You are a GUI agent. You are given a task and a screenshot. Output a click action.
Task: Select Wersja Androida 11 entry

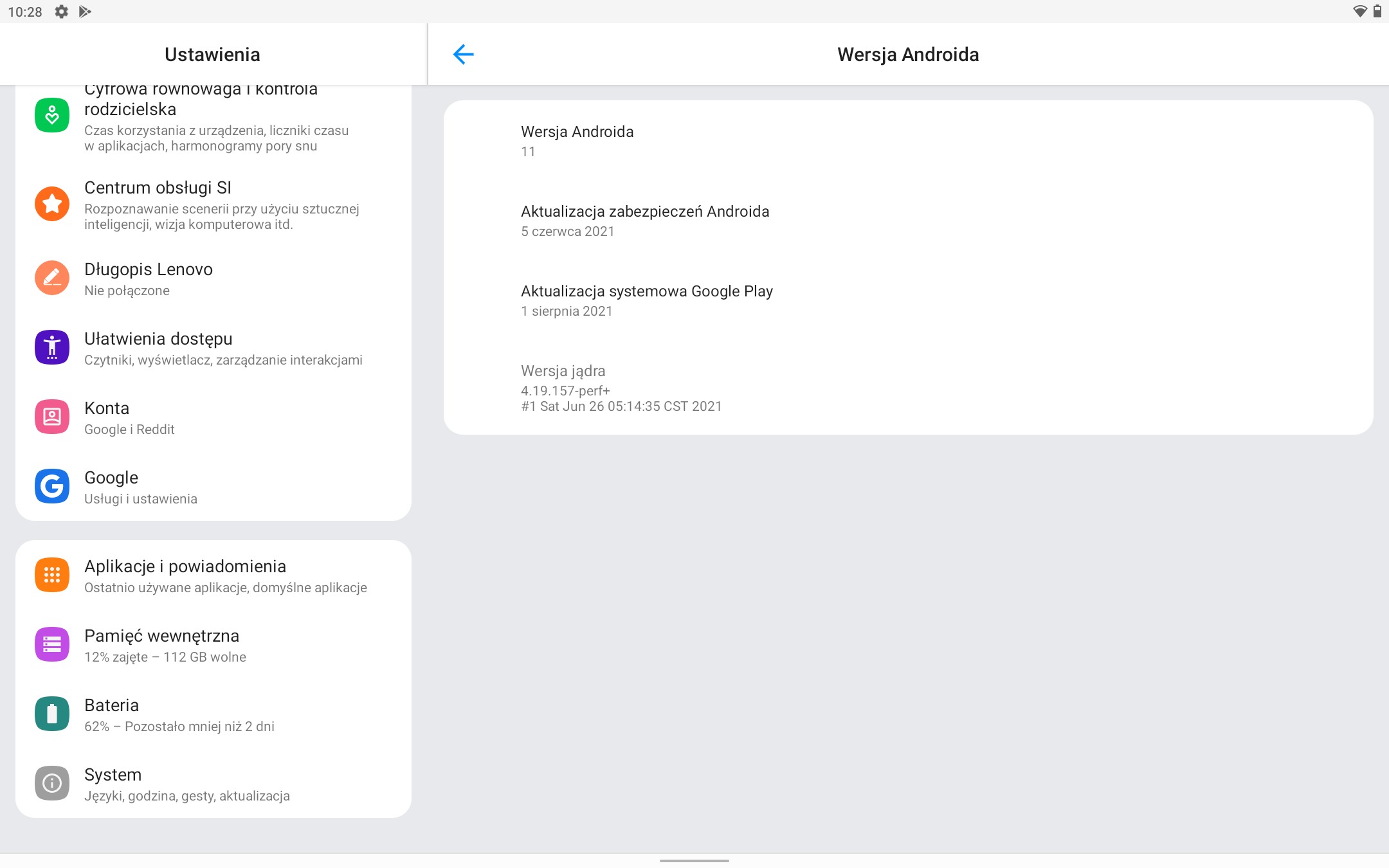tap(908, 141)
